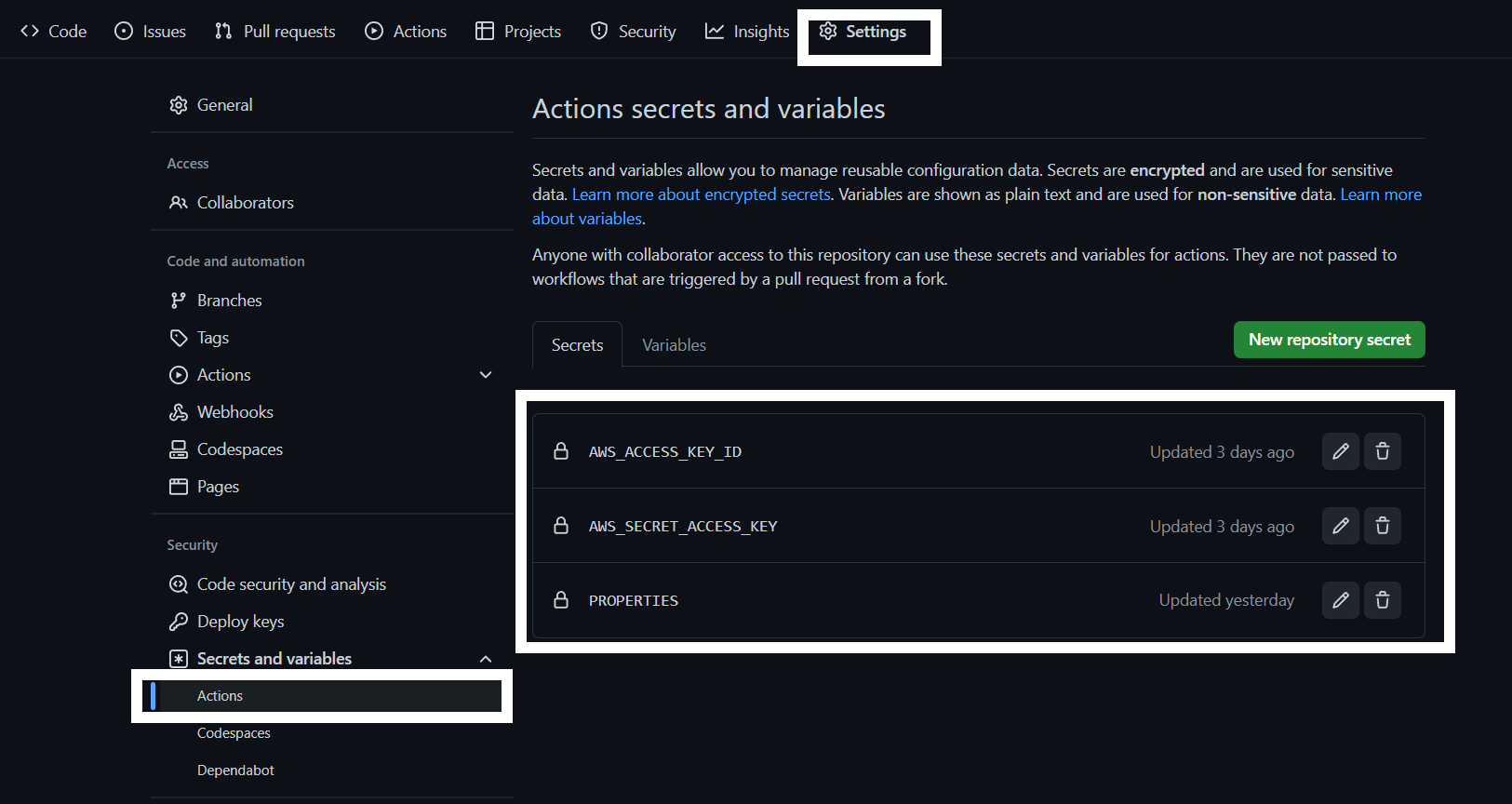The height and width of the screenshot is (804, 1512).
Task: Click the lock icon beside AWS_ACCESS_KEY_ID
Action: point(561,451)
